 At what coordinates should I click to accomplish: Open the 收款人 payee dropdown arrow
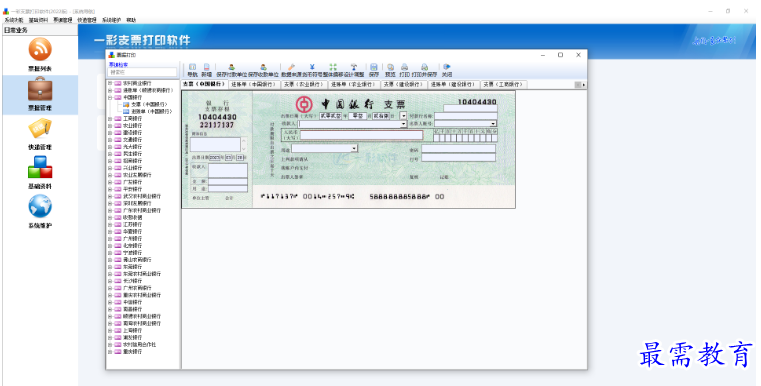[x=403, y=124]
